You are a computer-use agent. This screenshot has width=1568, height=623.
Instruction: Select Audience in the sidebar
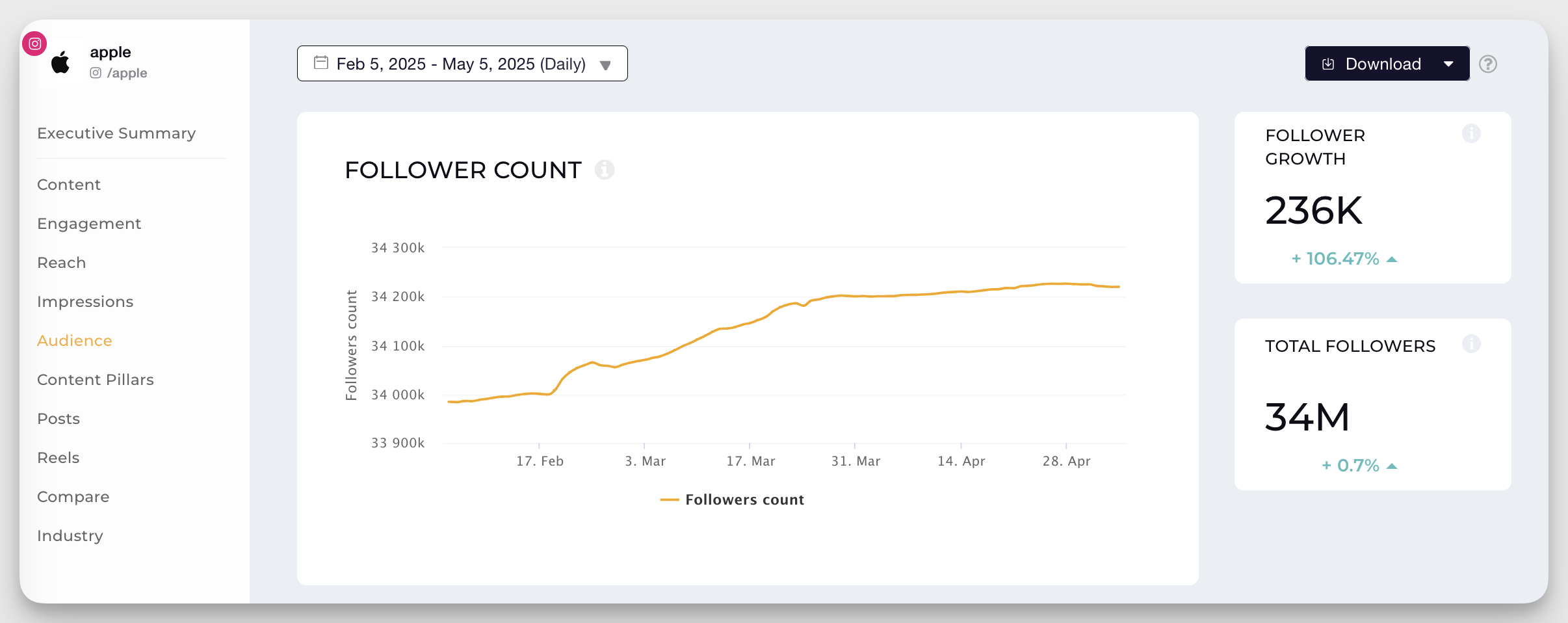[x=74, y=340]
